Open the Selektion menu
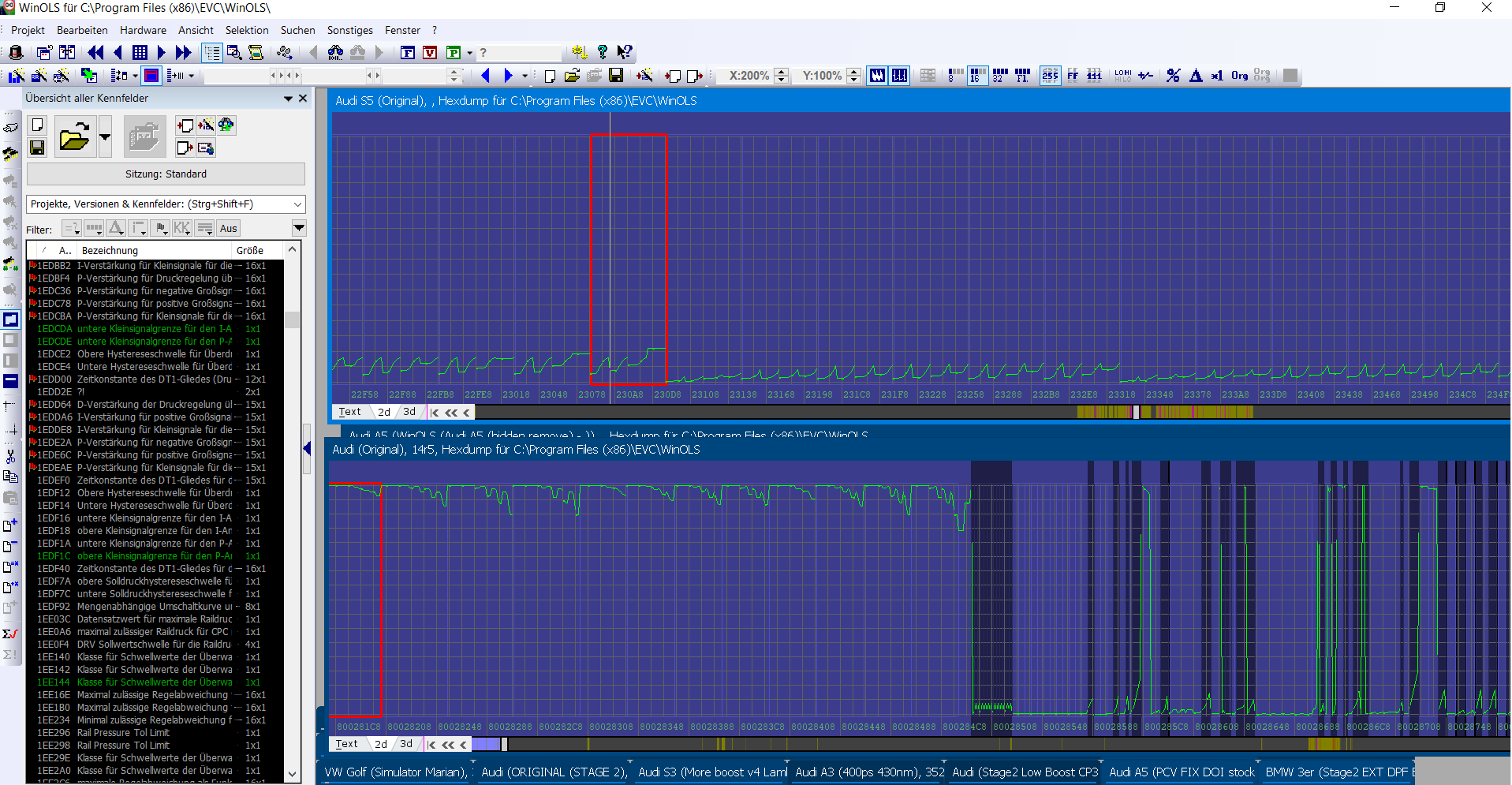Viewport: 1512px width, 785px height. [x=247, y=30]
